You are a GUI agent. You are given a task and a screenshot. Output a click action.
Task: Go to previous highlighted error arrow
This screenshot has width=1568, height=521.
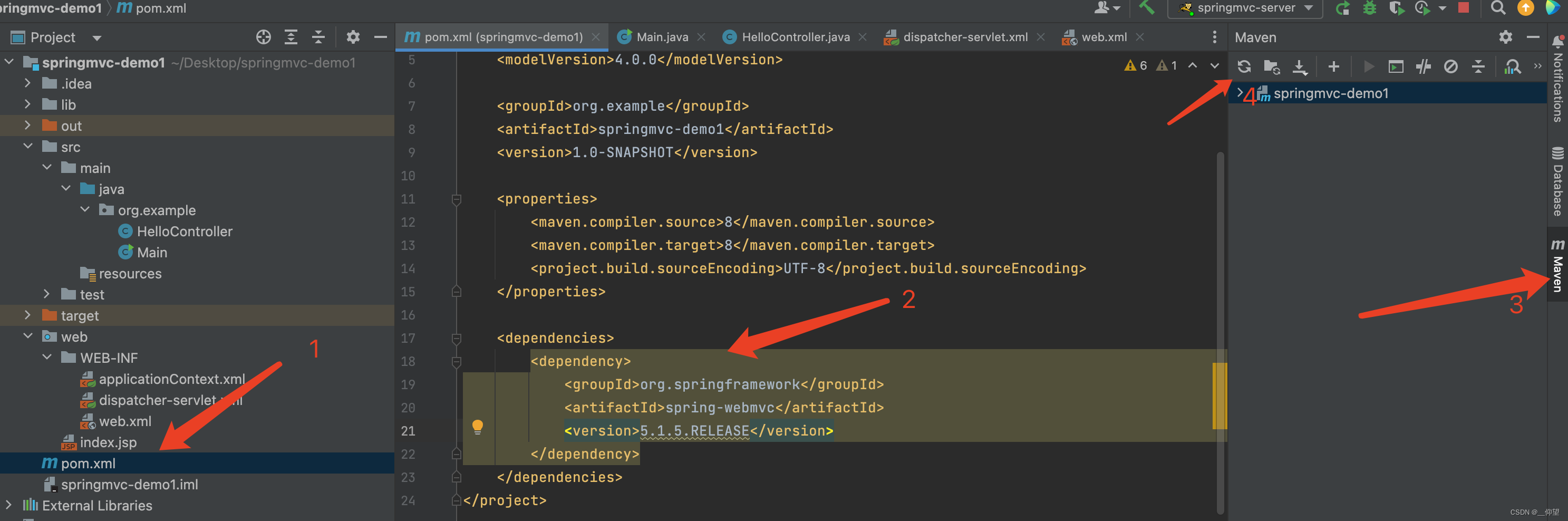[x=1193, y=66]
